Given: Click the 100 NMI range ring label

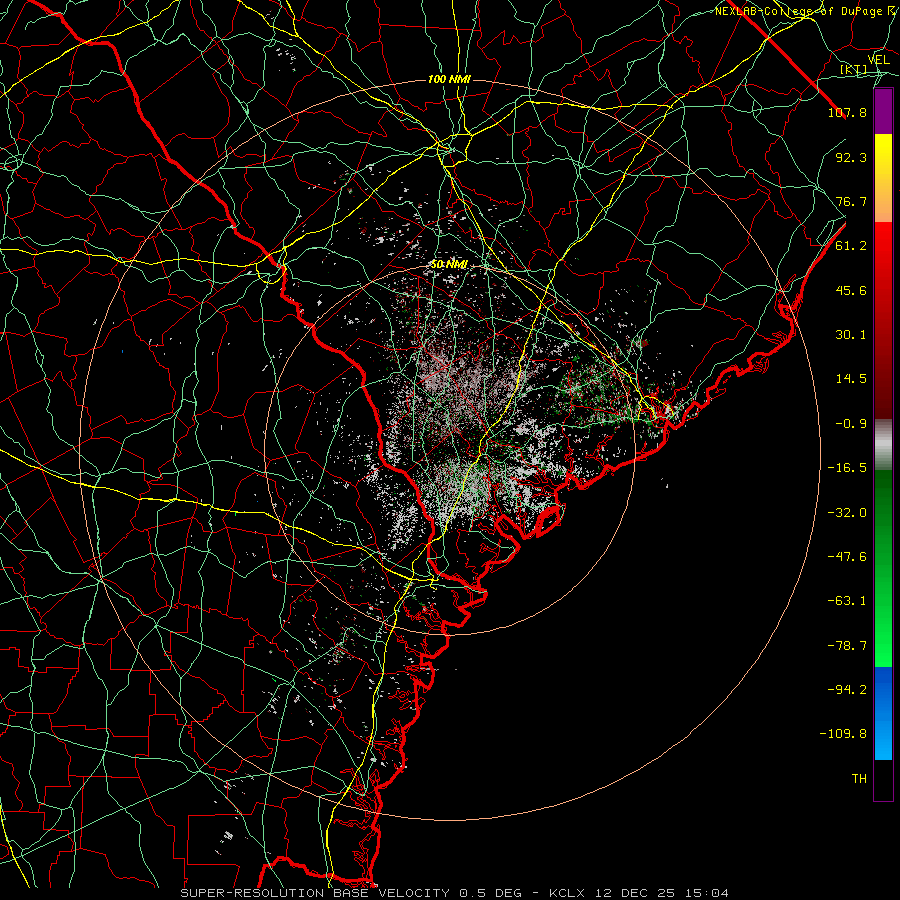Looking at the screenshot, I should point(449,79).
